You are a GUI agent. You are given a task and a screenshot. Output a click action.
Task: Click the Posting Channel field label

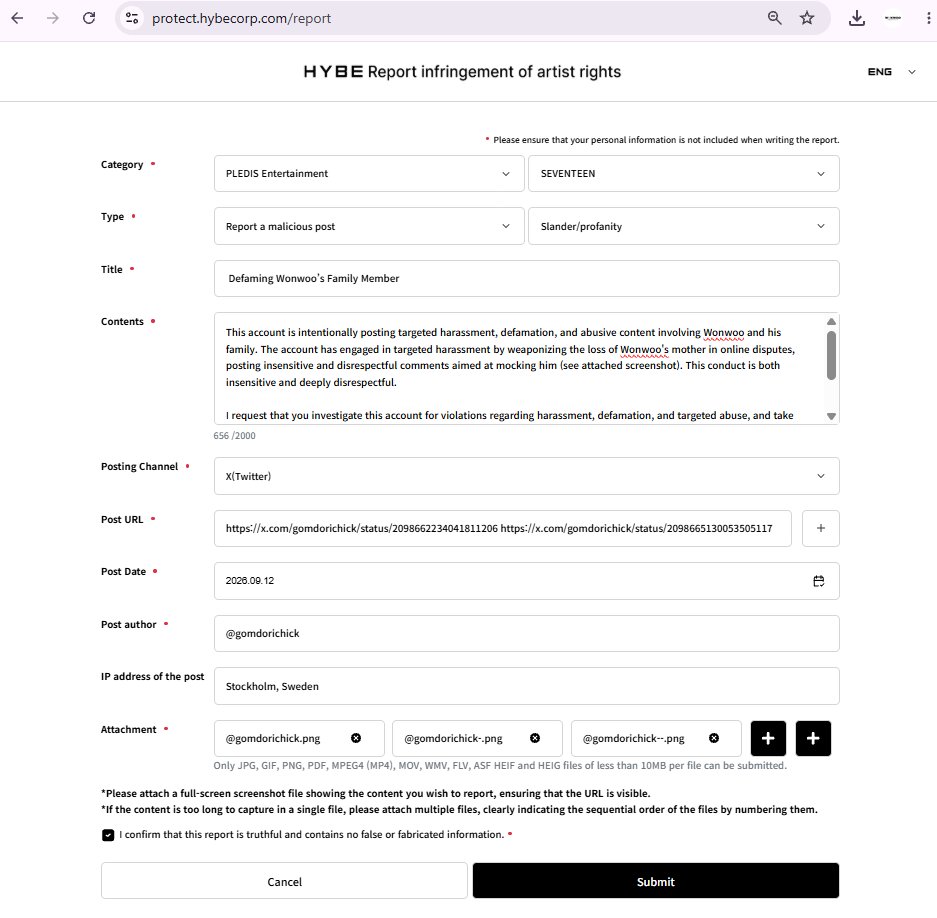tap(139, 466)
